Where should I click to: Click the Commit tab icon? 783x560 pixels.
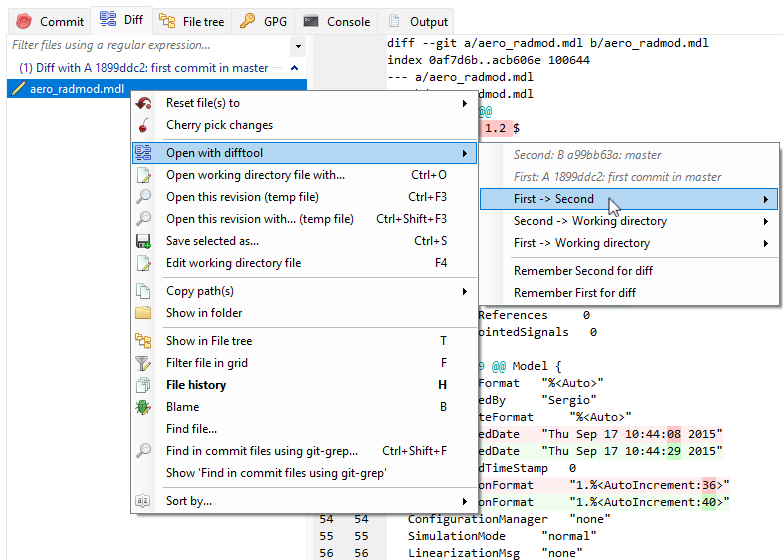pos(23,21)
